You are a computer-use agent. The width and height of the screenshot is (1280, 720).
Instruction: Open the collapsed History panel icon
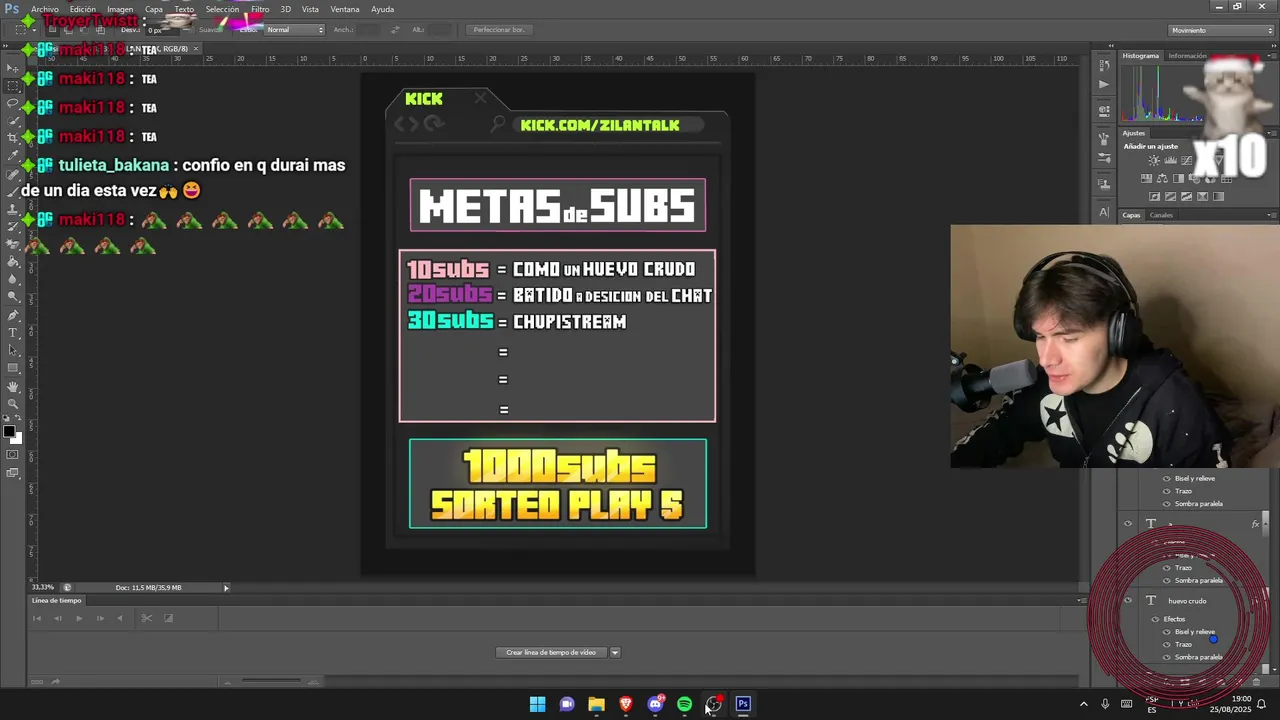1104,65
